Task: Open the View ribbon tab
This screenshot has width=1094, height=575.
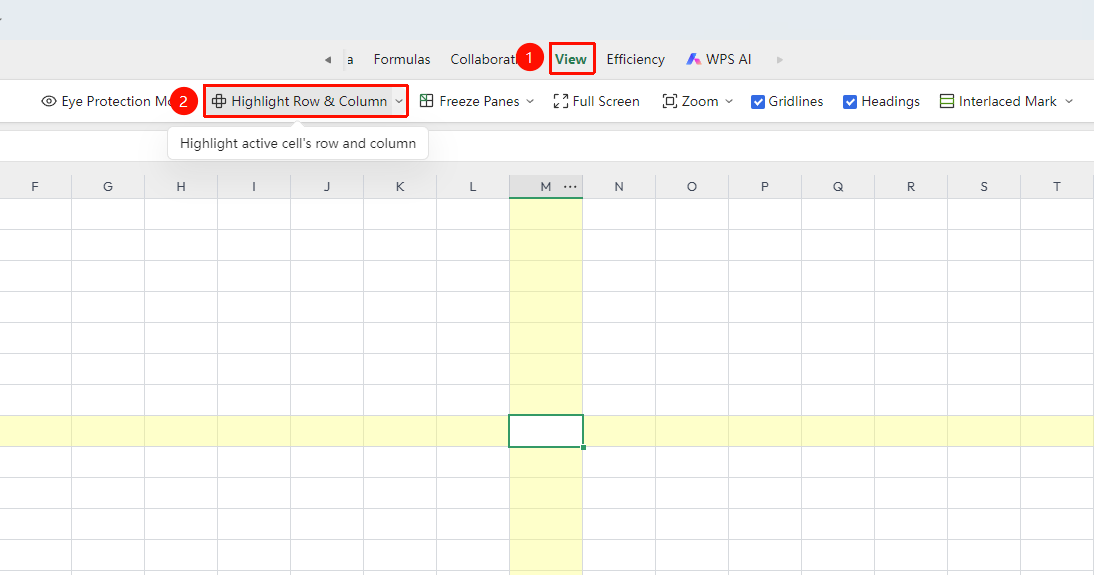Action: [x=571, y=59]
